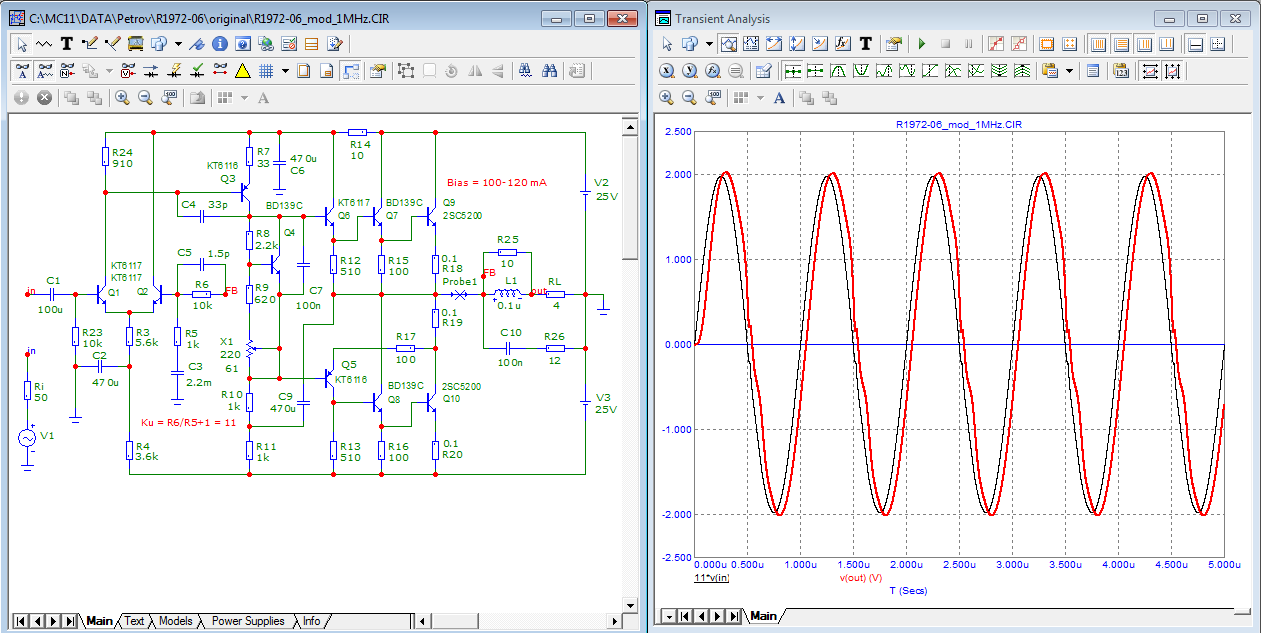Screen dimensions: 1261x633
Task: Toggle horizontal cursor mode in analysis toolbar
Action: [1195, 44]
